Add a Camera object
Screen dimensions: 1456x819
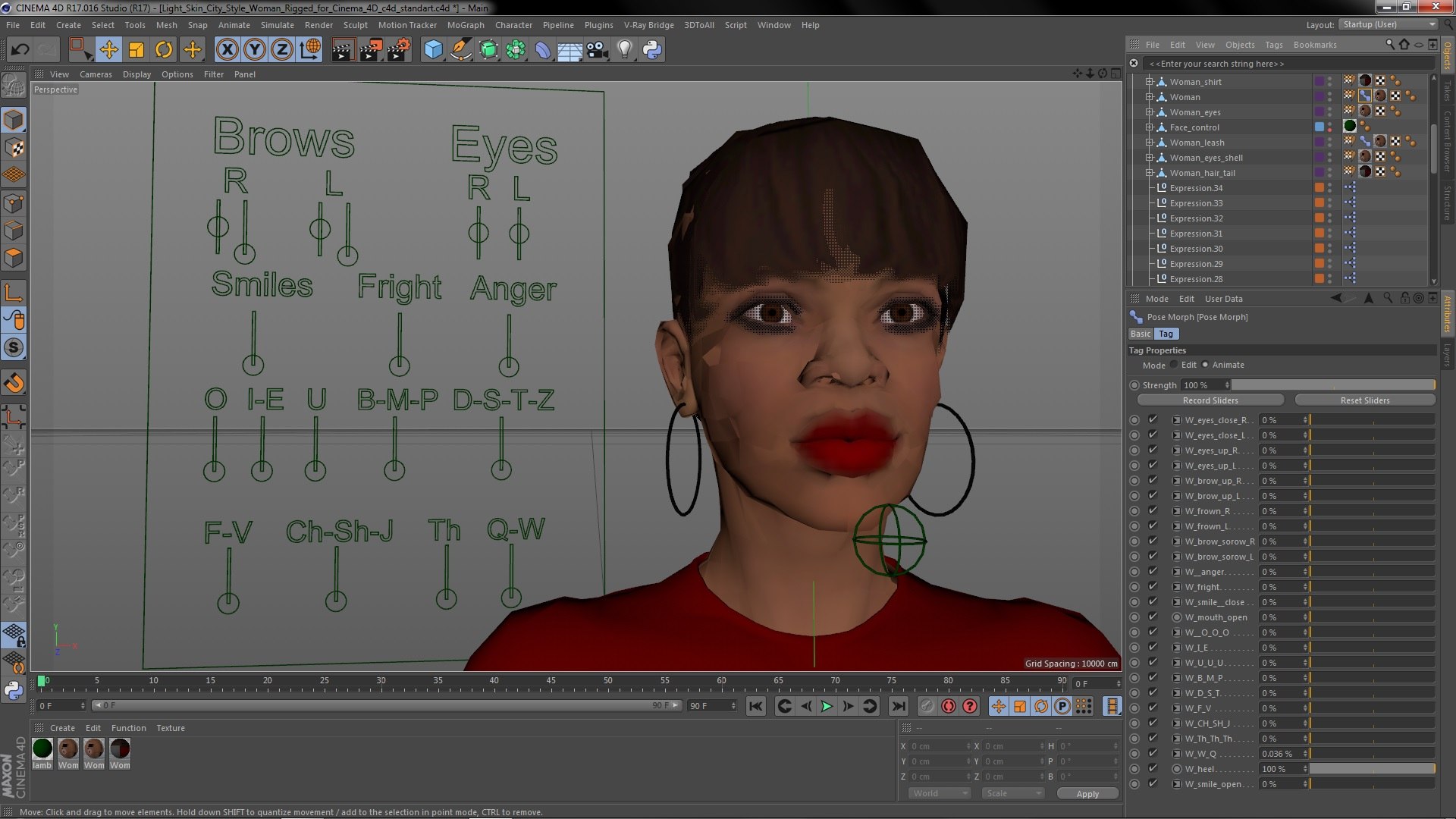coord(597,50)
